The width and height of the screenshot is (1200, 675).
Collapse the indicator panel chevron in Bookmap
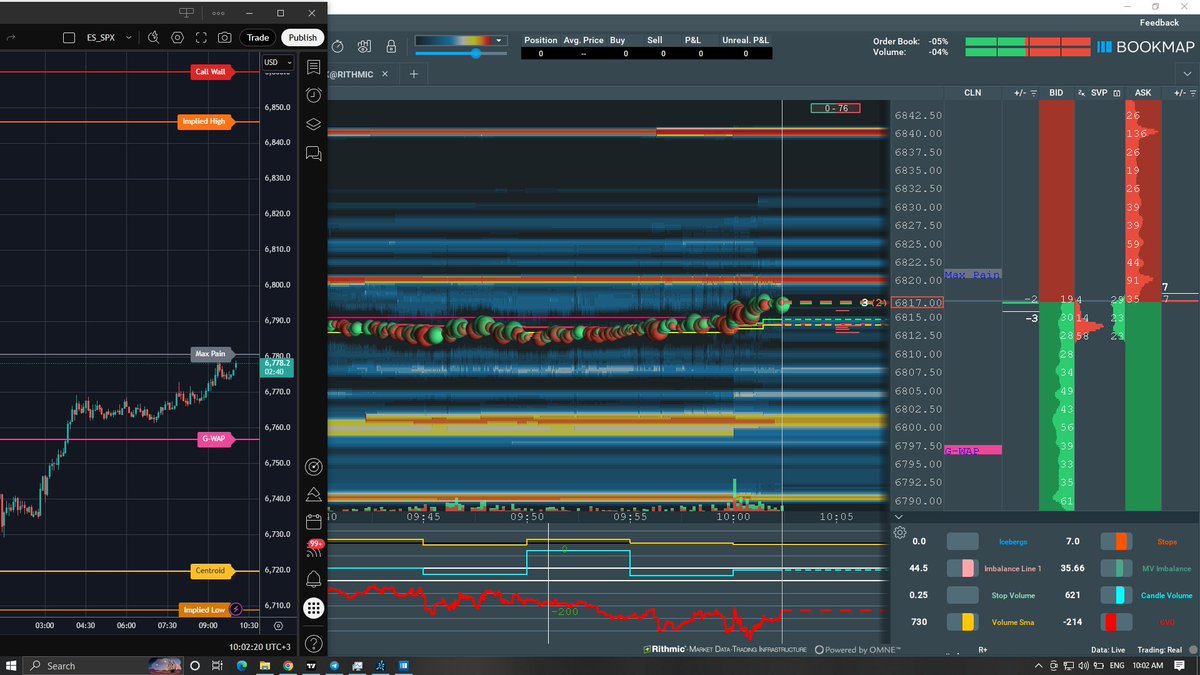897,517
